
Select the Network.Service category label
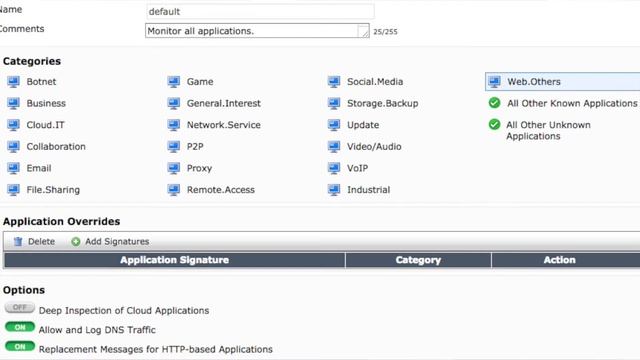click(x=224, y=125)
